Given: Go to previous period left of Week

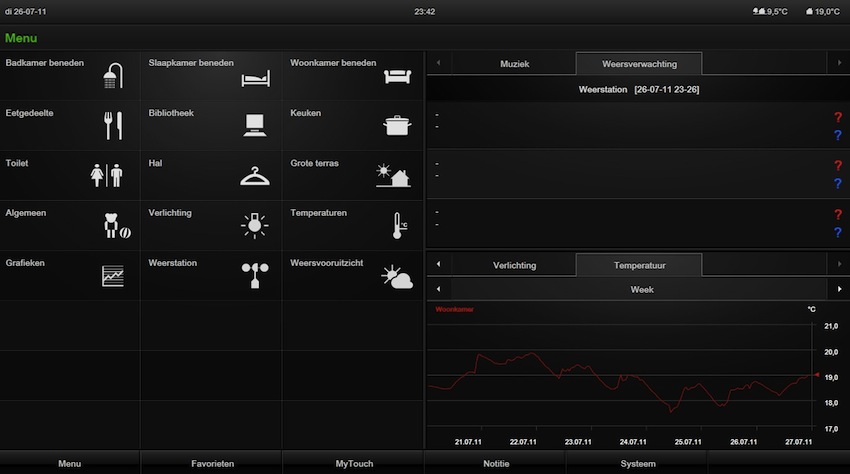Looking at the screenshot, I should tap(438, 290).
